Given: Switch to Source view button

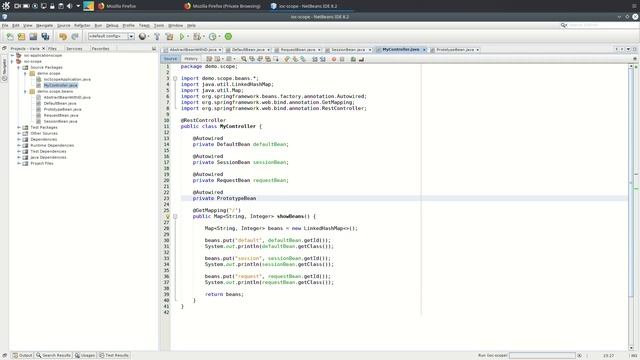Looking at the screenshot, I should pos(170,59).
